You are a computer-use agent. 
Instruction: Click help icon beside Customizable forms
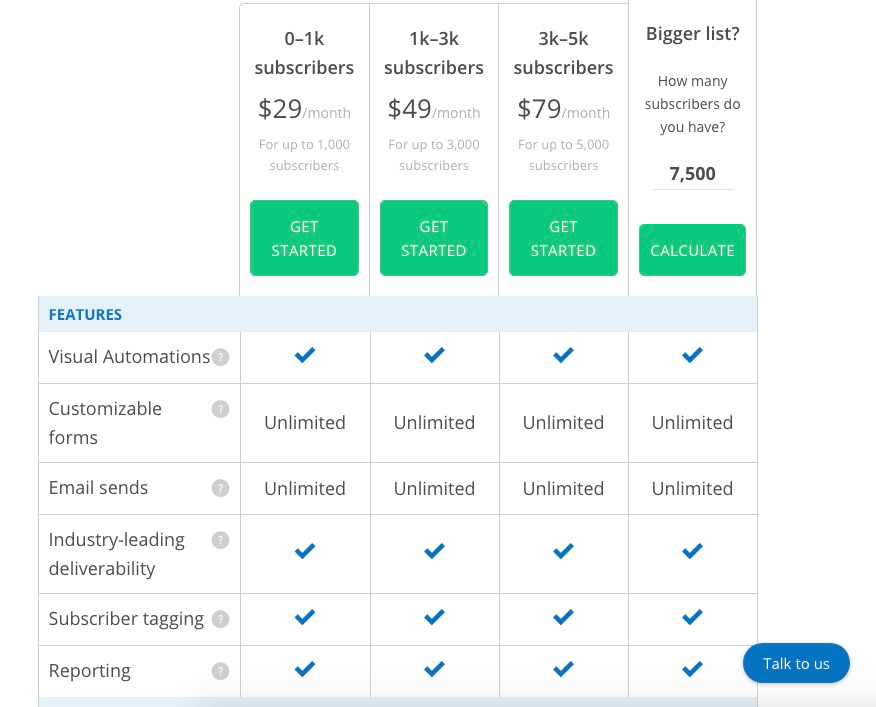point(221,409)
